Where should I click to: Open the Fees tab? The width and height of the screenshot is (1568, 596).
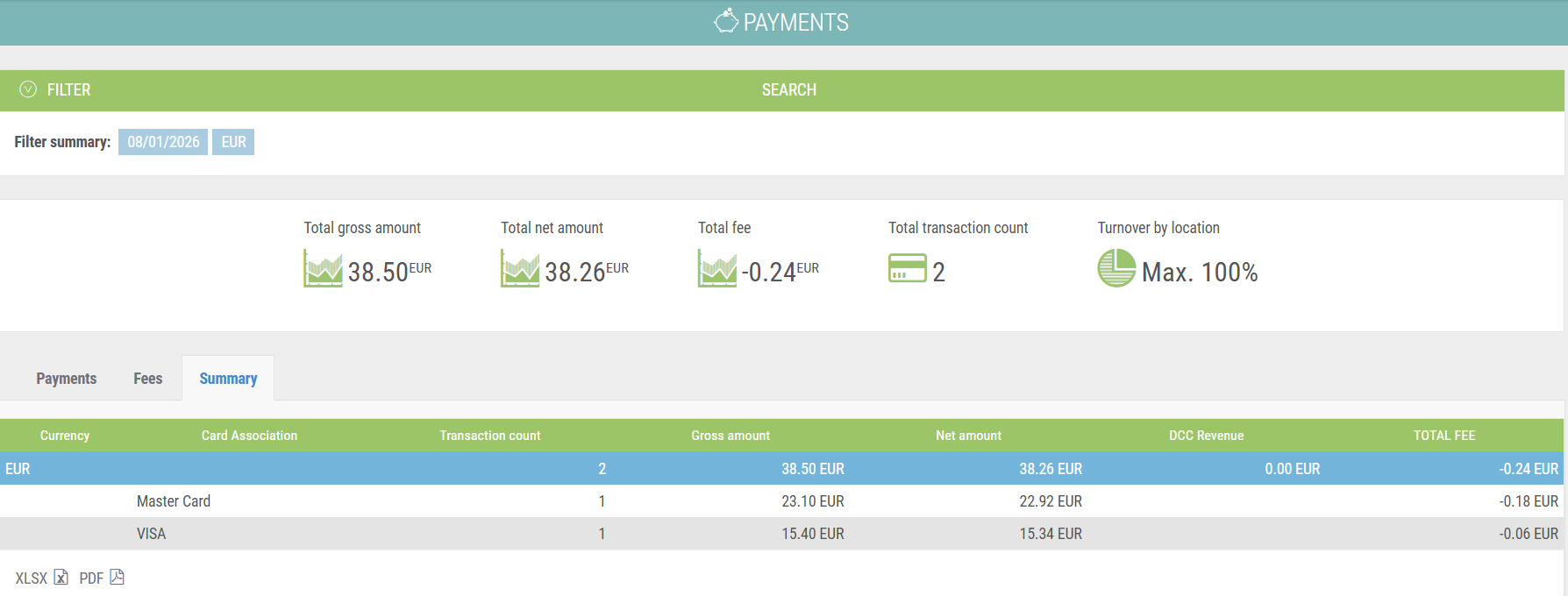tap(147, 379)
